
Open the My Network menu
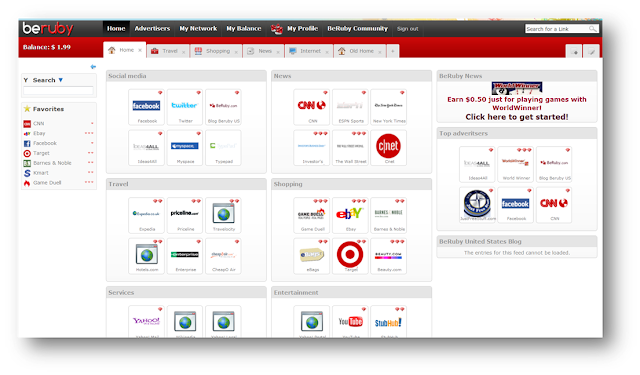(198, 29)
